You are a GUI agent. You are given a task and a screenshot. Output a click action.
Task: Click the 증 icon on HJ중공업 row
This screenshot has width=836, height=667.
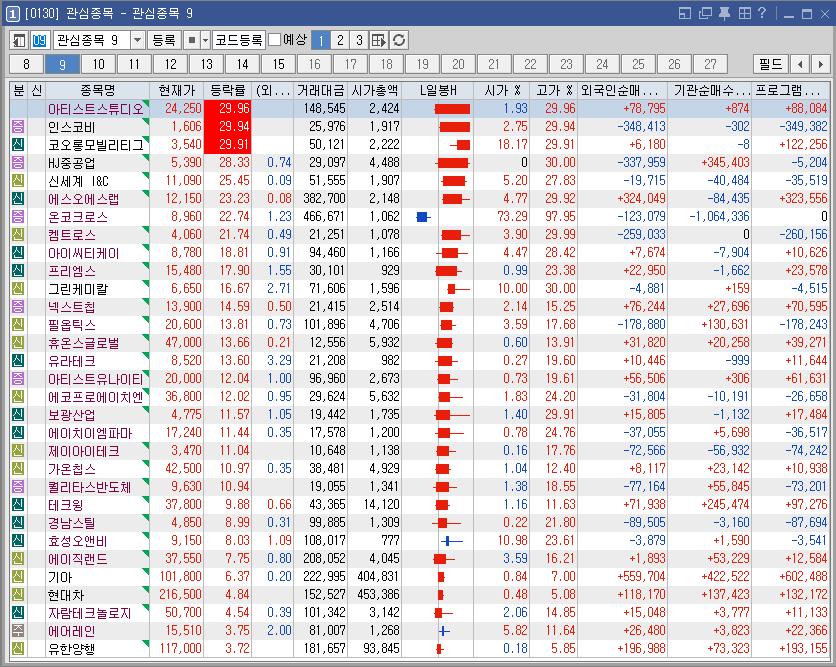tap(18, 163)
